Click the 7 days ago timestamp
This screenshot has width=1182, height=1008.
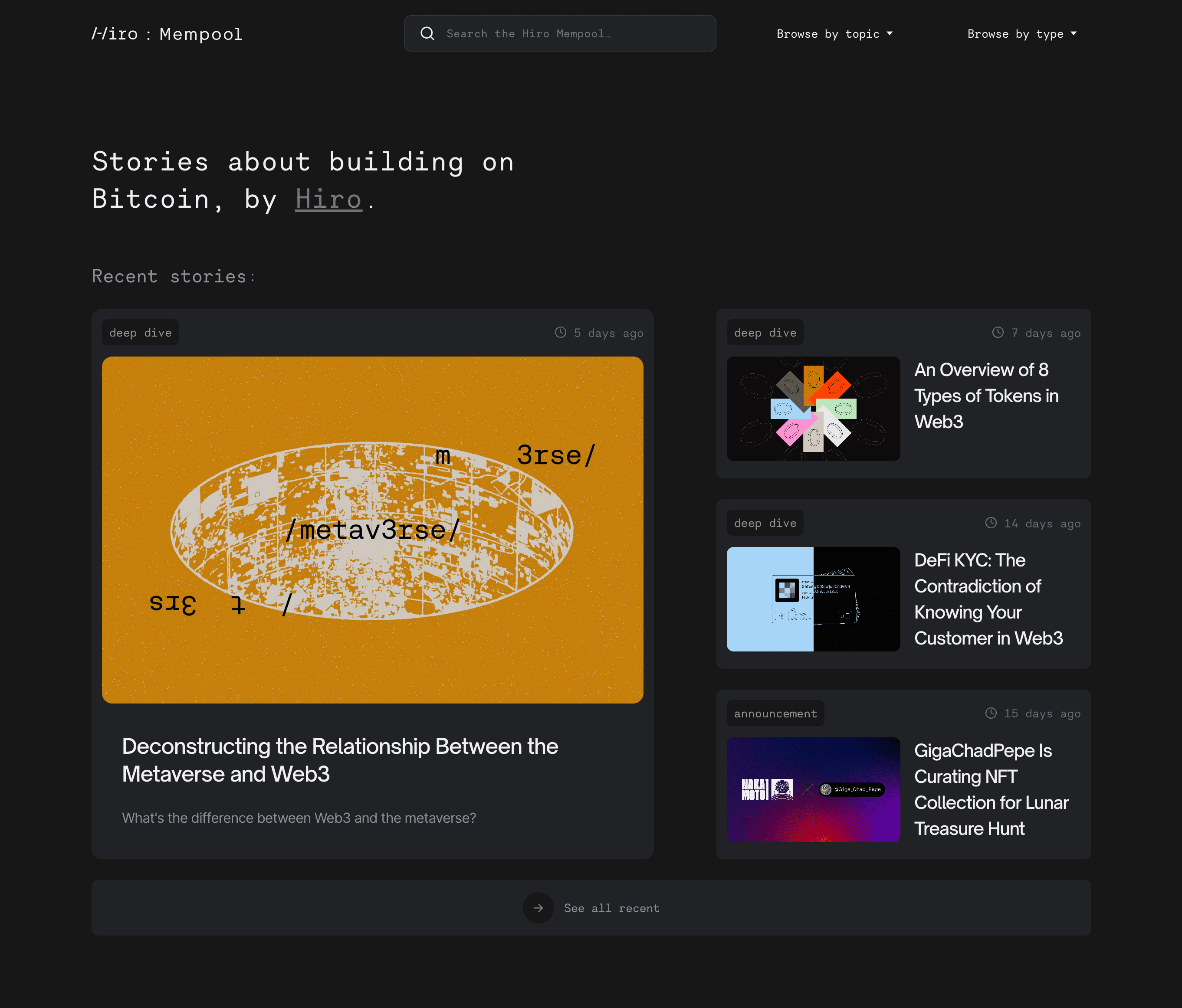click(x=1046, y=333)
